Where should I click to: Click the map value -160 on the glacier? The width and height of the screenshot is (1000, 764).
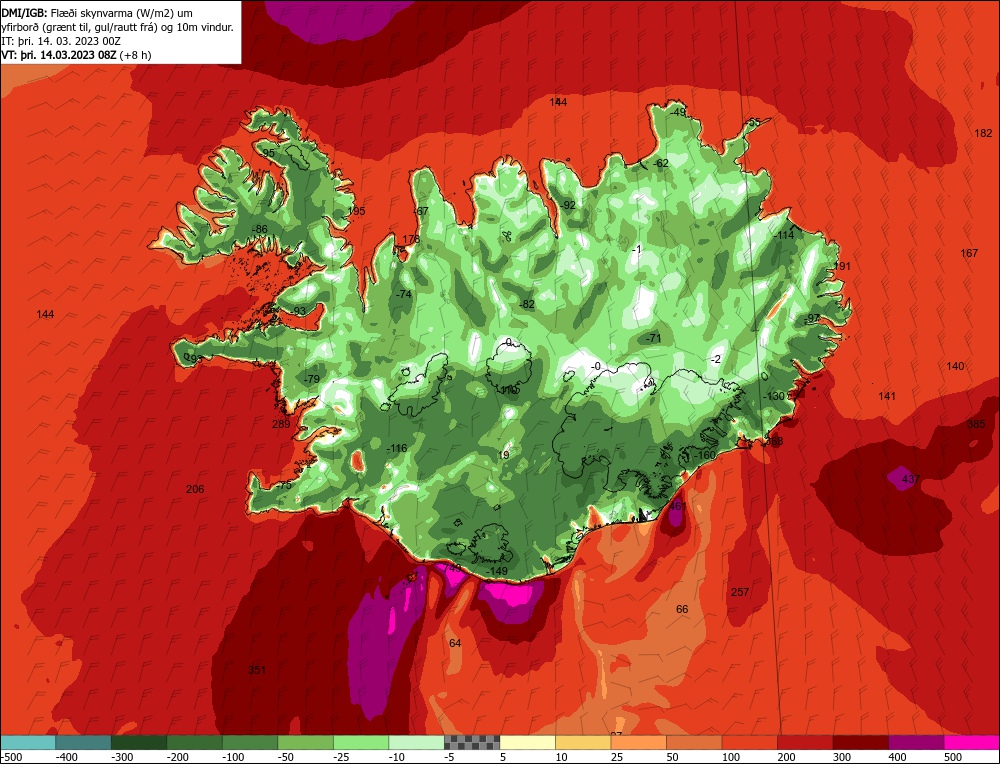pos(705,455)
